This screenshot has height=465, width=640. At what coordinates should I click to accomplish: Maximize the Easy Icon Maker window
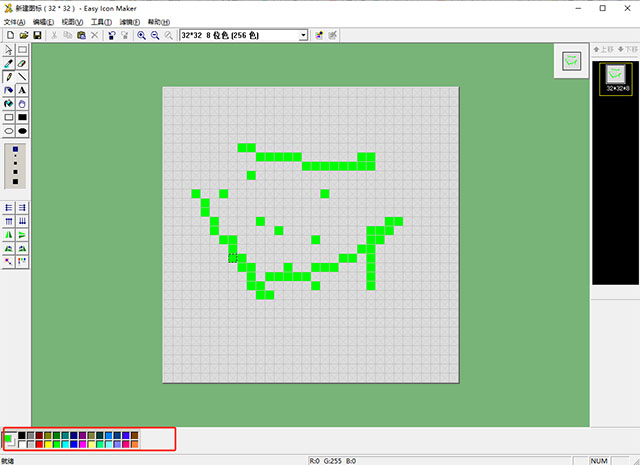point(602,8)
